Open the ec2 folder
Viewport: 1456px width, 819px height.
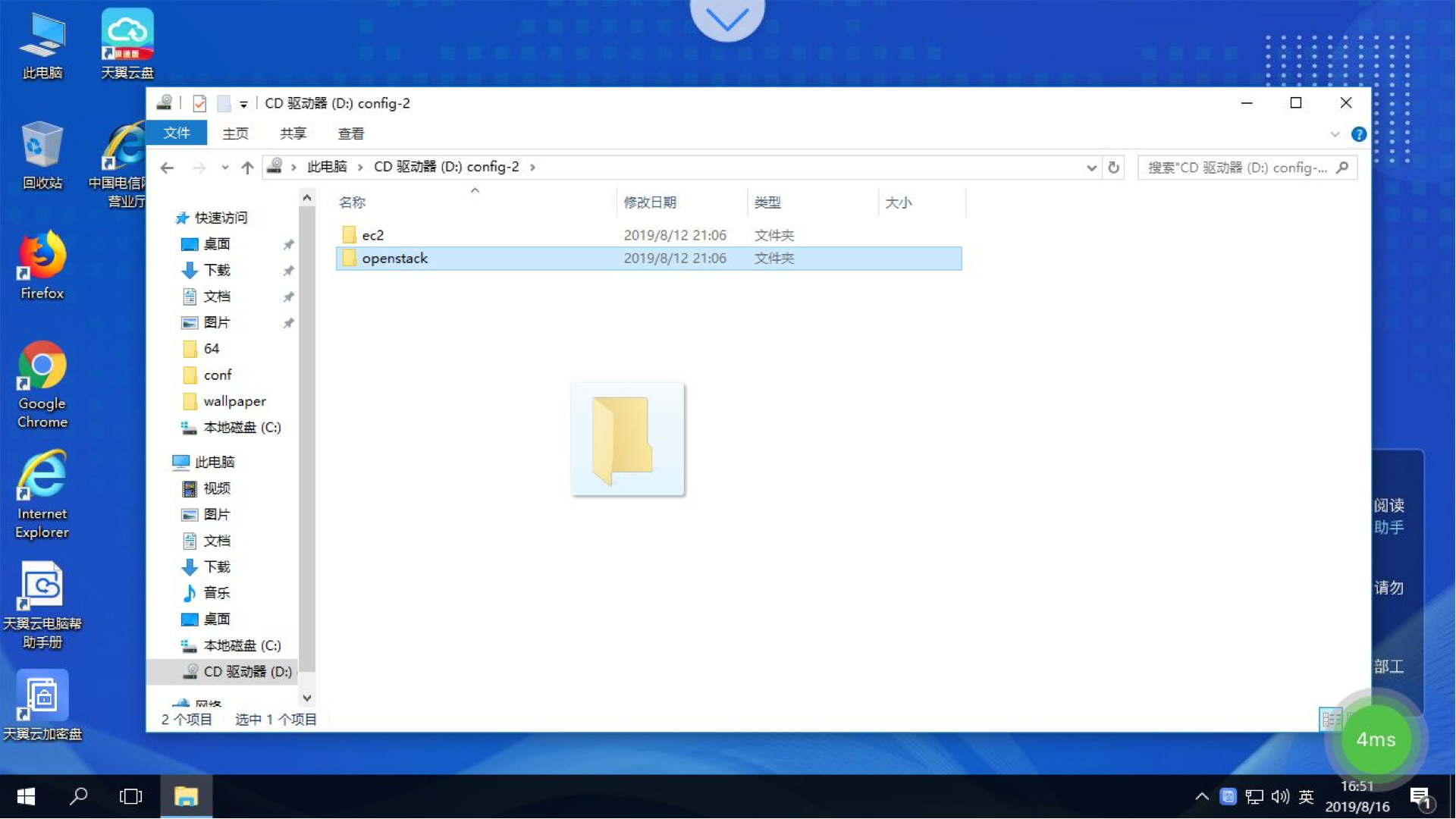click(x=373, y=234)
